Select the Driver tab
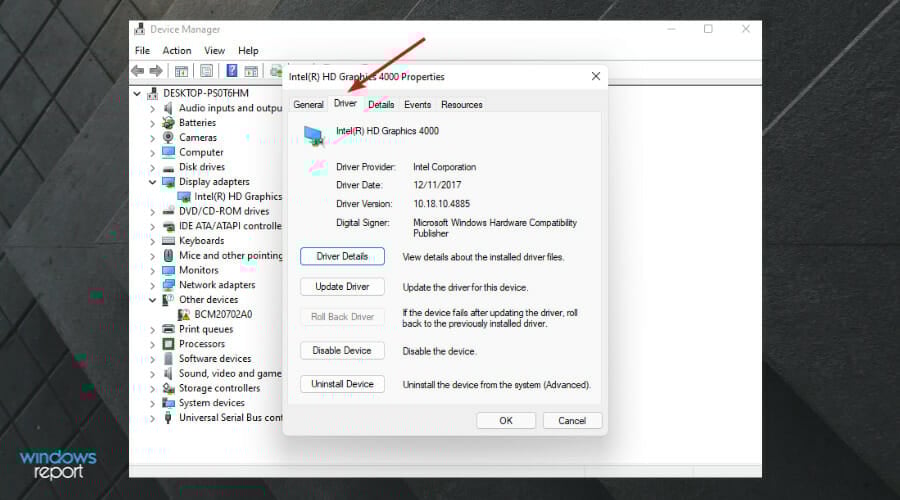 (345, 103)
